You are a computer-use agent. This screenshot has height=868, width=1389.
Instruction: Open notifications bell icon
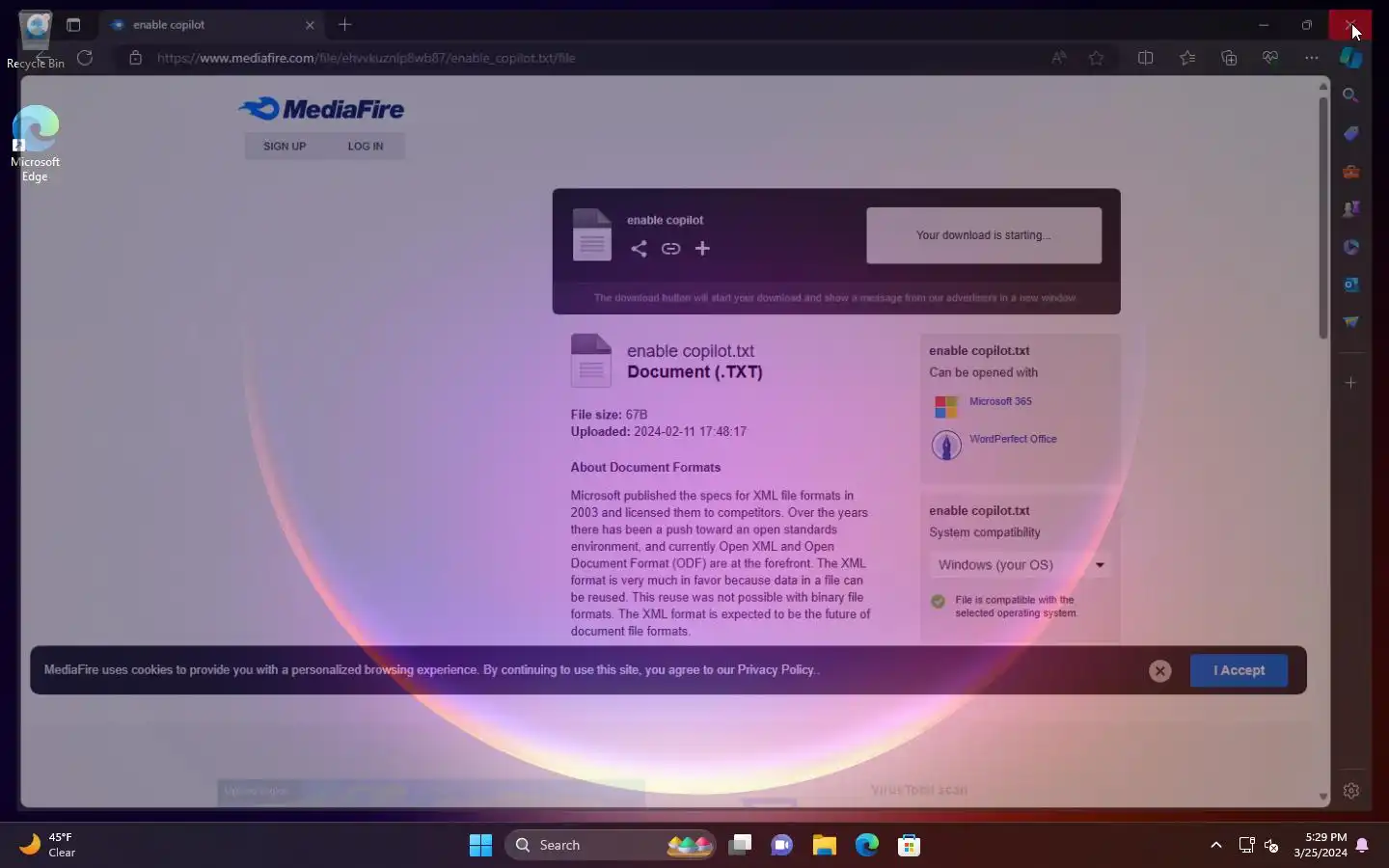point(1362,845)
